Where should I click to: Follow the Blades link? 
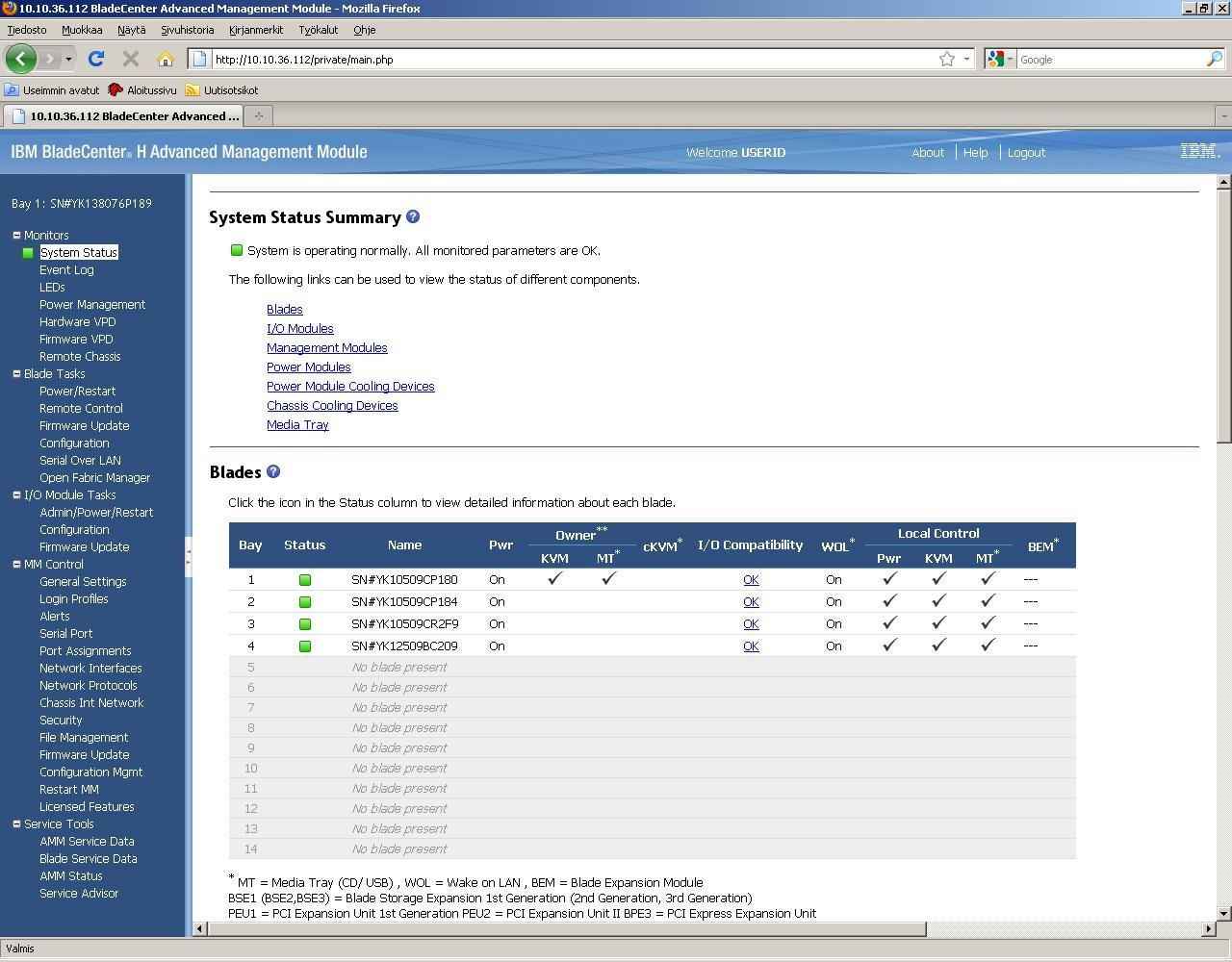(x=285, y=309)
